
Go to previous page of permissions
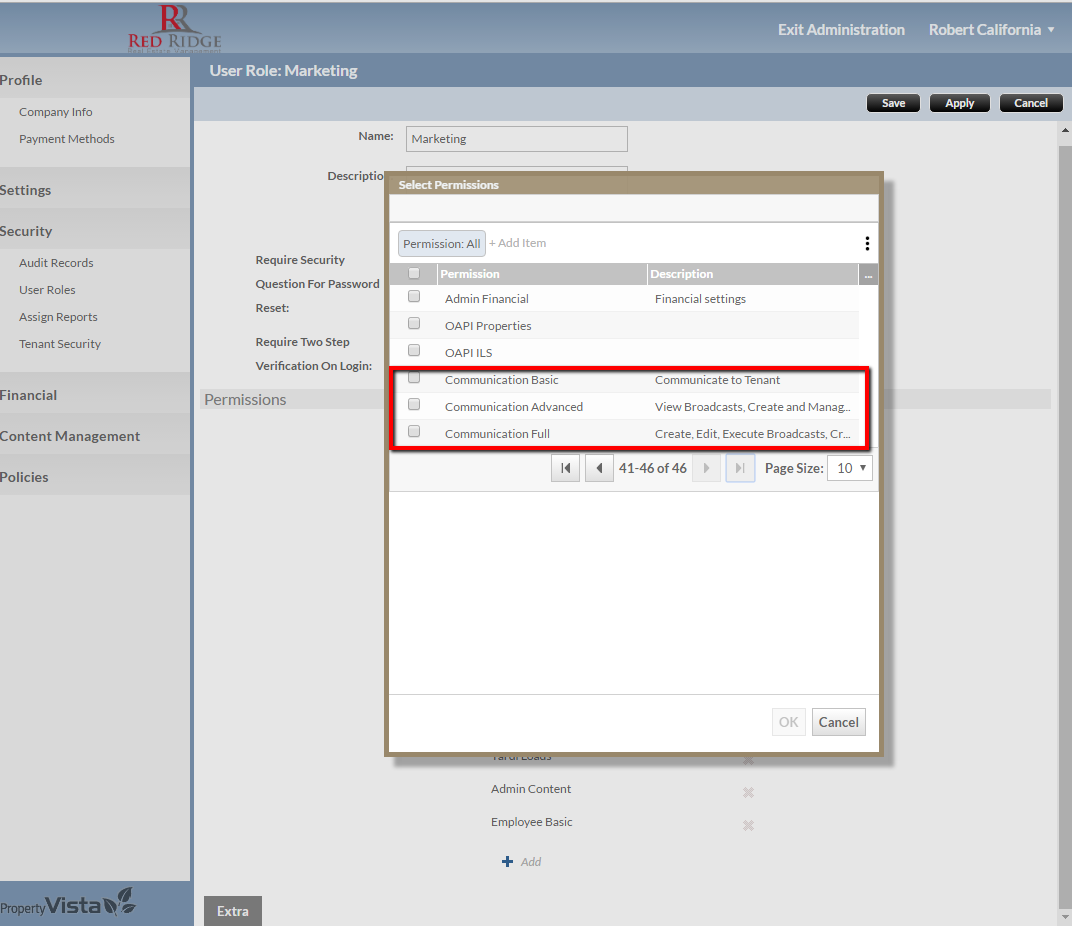(x=599, y=468)
